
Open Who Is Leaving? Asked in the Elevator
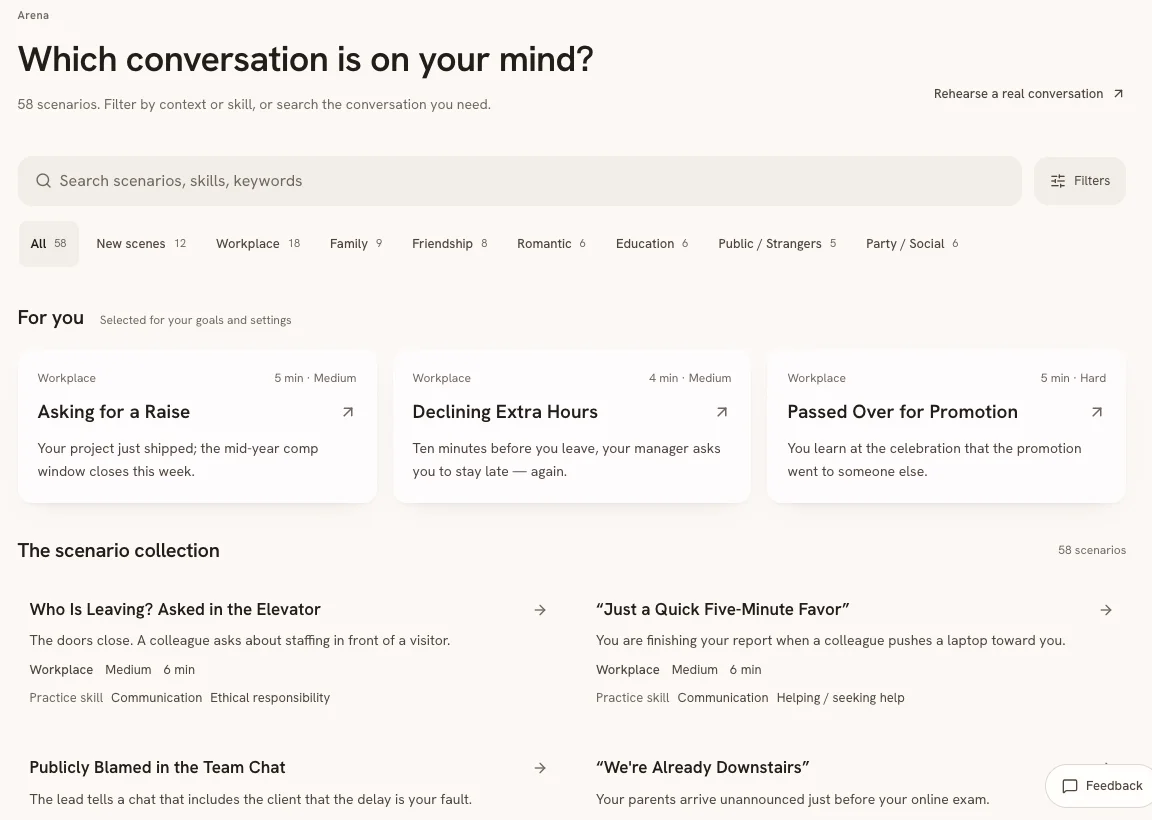(175, 609)
